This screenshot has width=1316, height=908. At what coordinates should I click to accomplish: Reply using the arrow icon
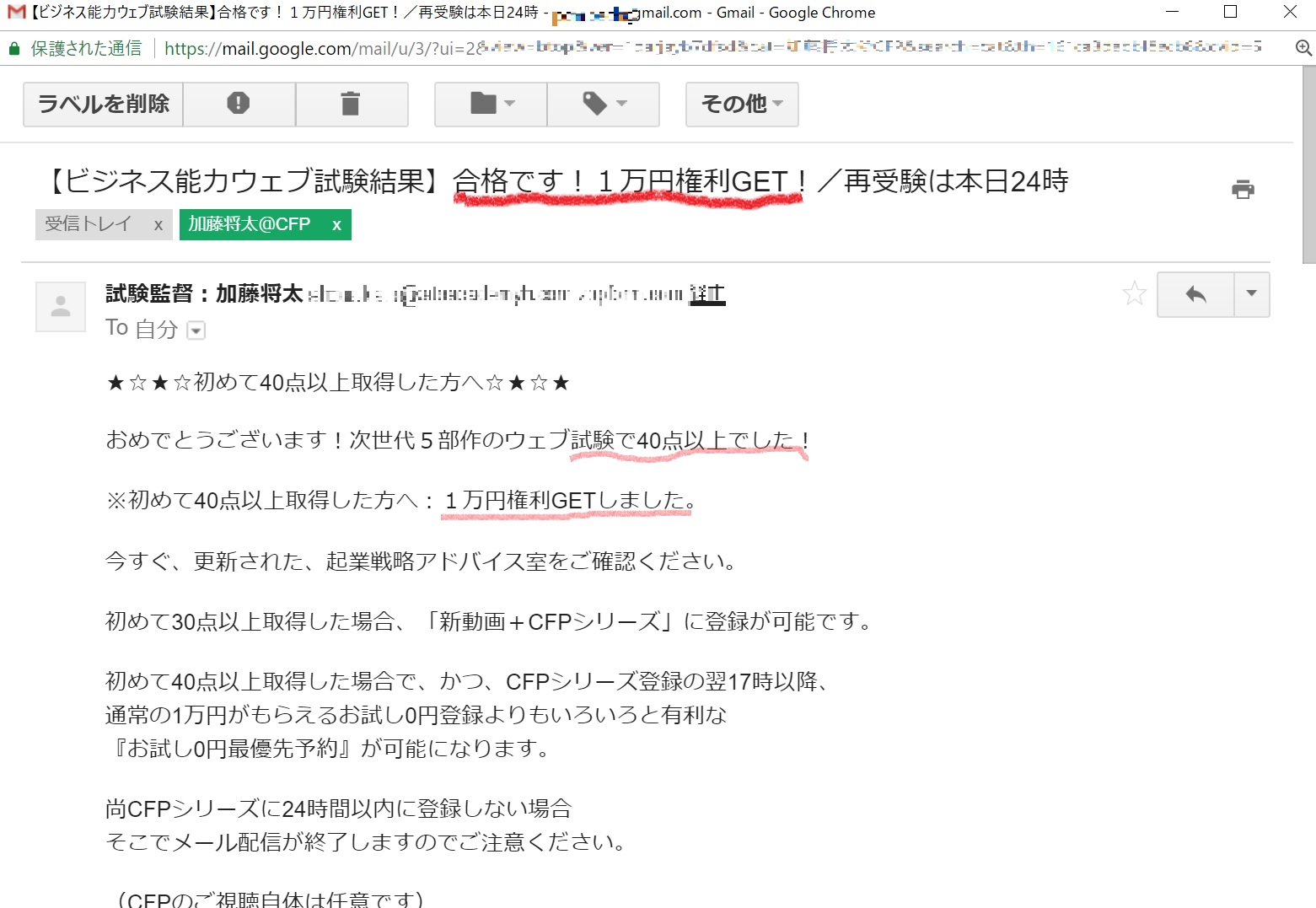click(1195, 294)
